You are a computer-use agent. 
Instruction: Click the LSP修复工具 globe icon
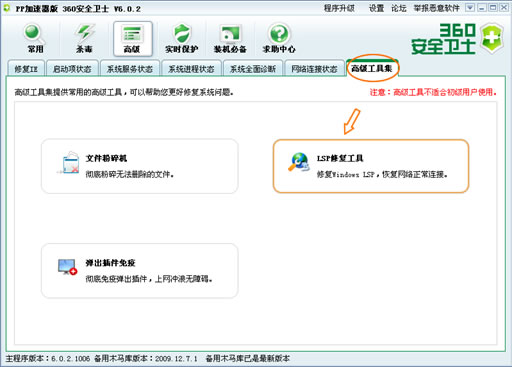pyautogui.click(x=298, y=162)
